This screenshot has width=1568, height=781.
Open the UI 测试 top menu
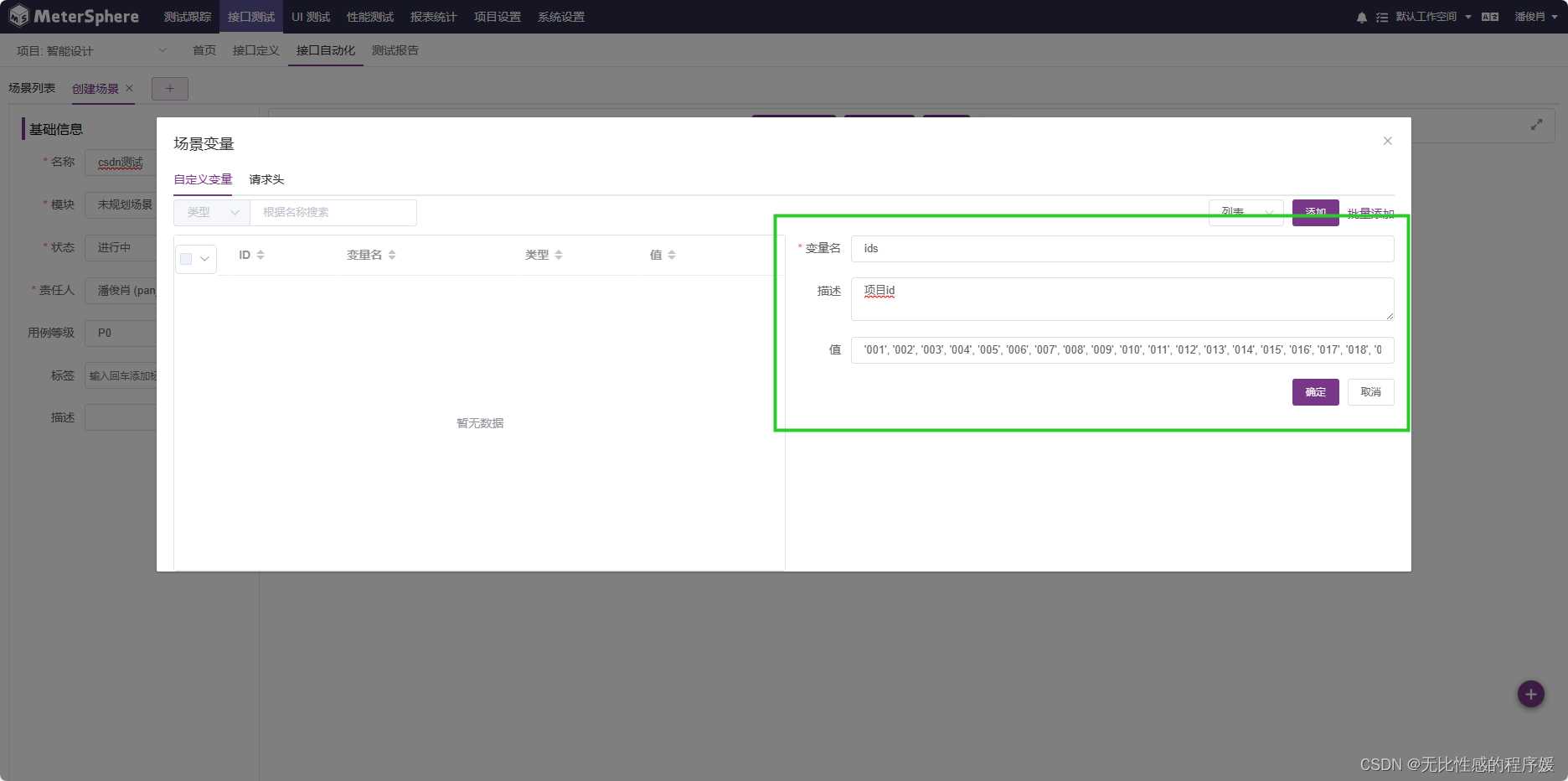point(311,17)
